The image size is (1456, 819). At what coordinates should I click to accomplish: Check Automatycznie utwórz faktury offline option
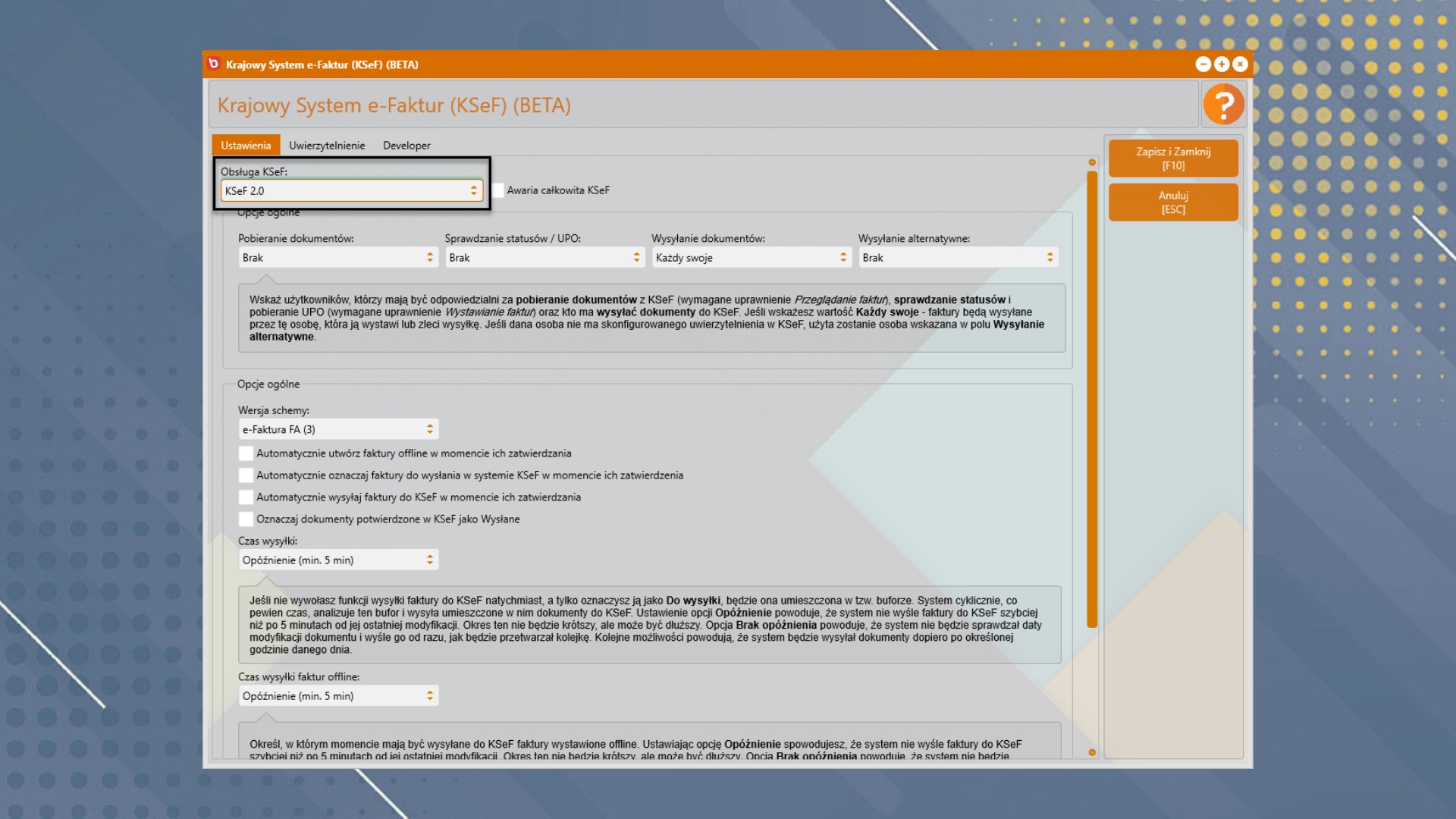point(246,453)
